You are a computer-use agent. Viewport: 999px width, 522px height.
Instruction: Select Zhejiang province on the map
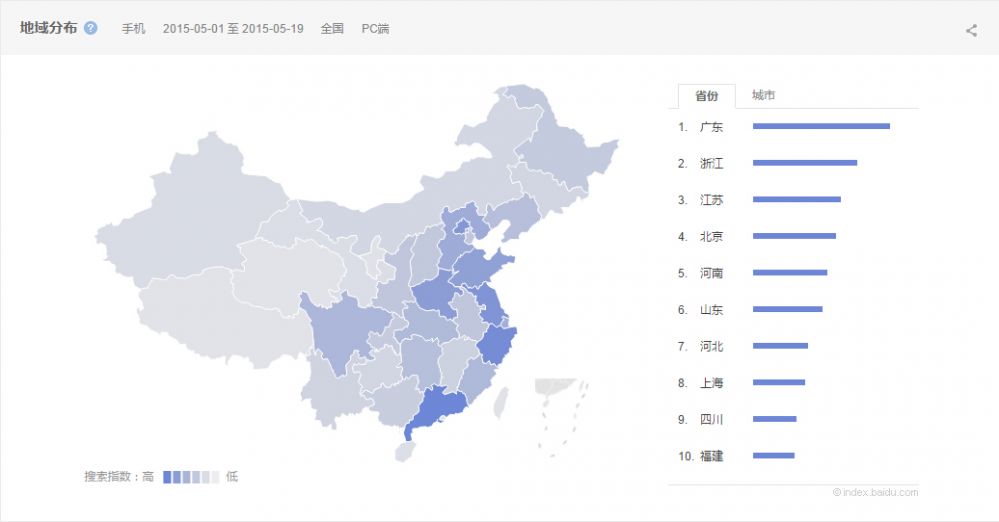[496, 344]
